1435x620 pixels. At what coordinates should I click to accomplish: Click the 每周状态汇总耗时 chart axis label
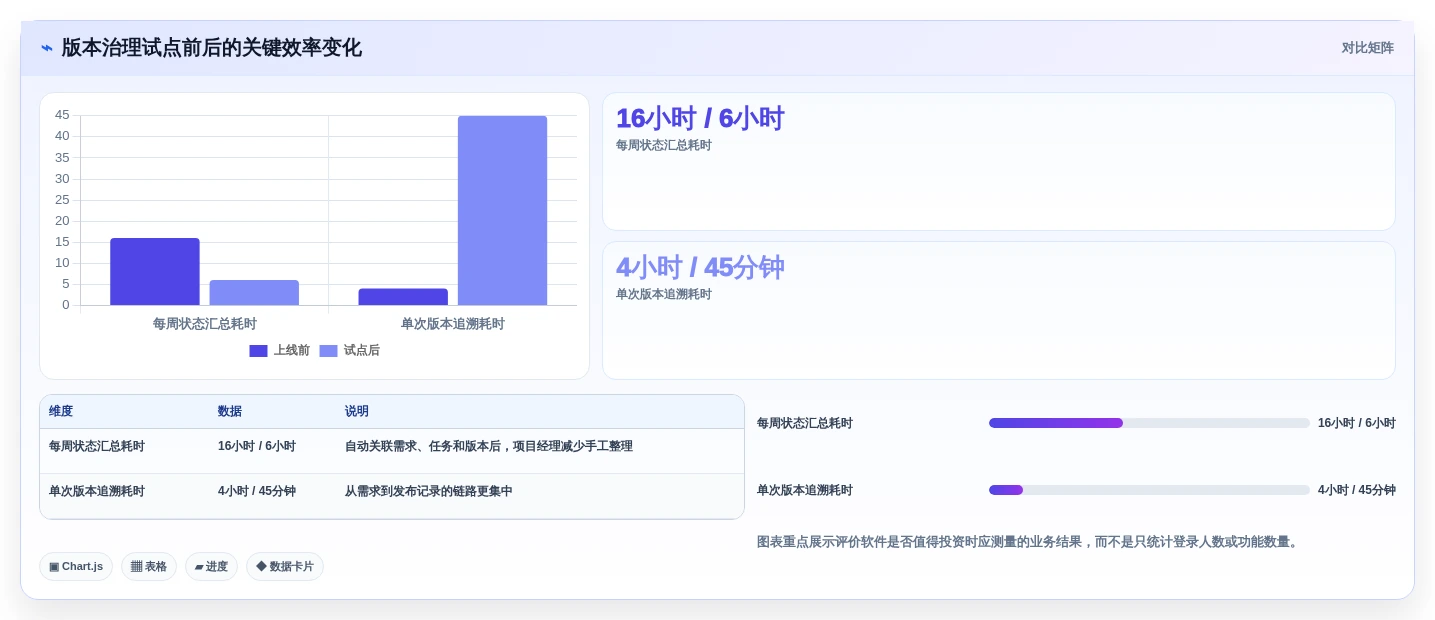click(205, 324)
